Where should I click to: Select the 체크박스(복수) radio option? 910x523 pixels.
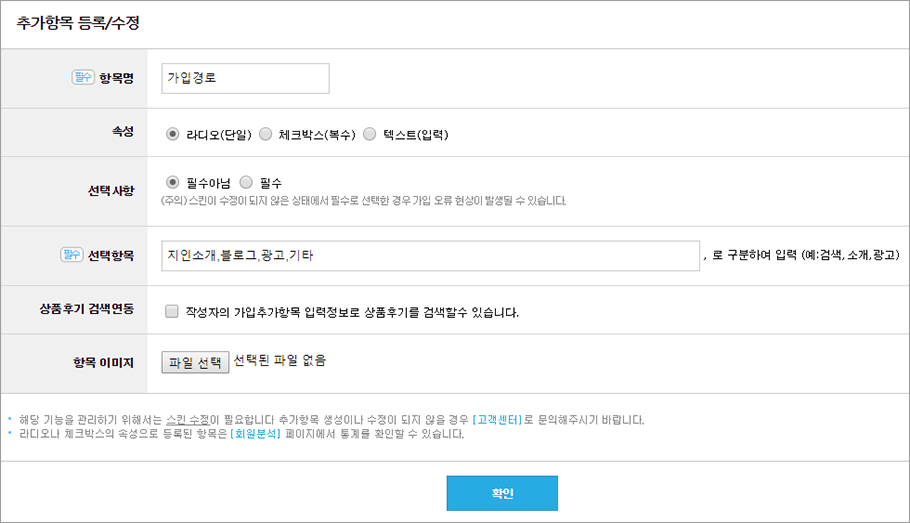[265, 134]
